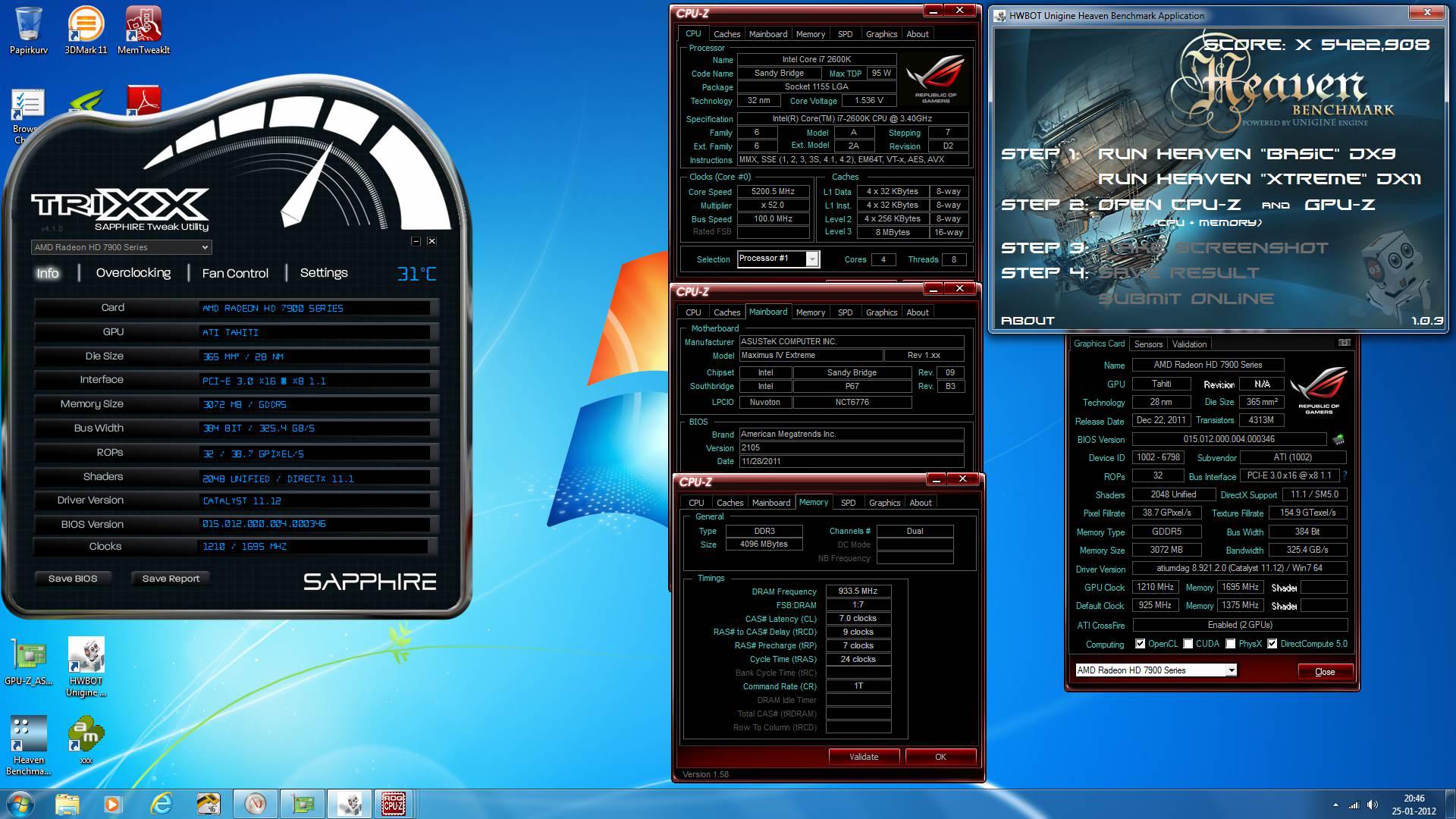Click the volume icon in system tray
1456x819 pixels.
coord(1373,805)
